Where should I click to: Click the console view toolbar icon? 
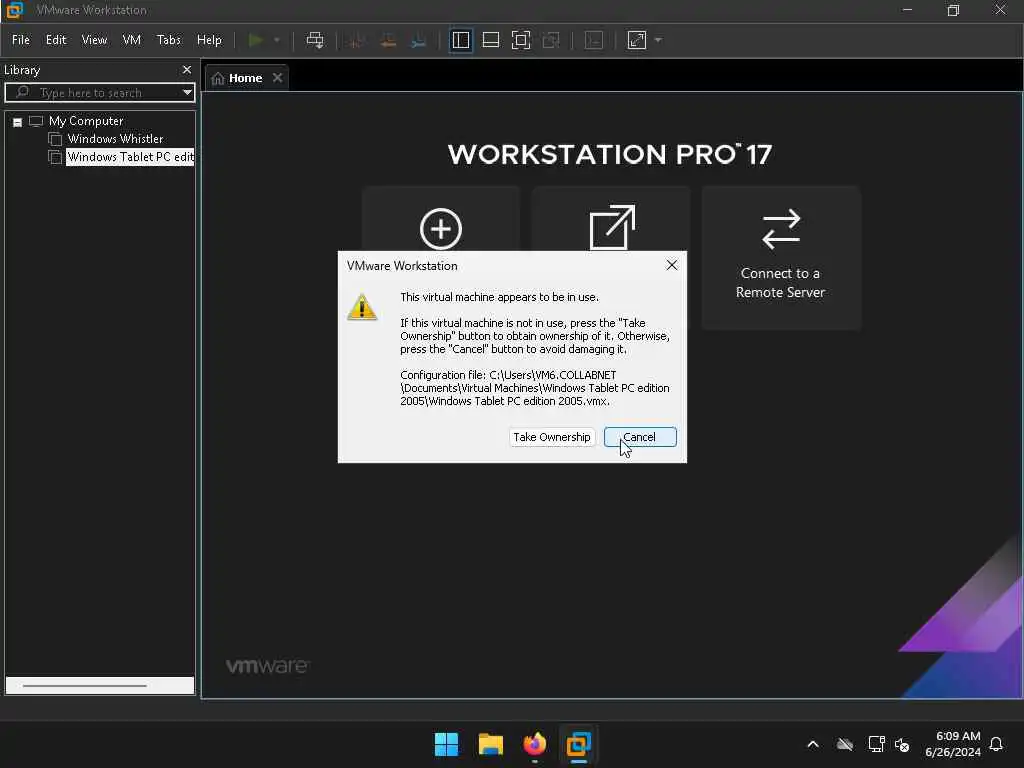tap(594, 40)
